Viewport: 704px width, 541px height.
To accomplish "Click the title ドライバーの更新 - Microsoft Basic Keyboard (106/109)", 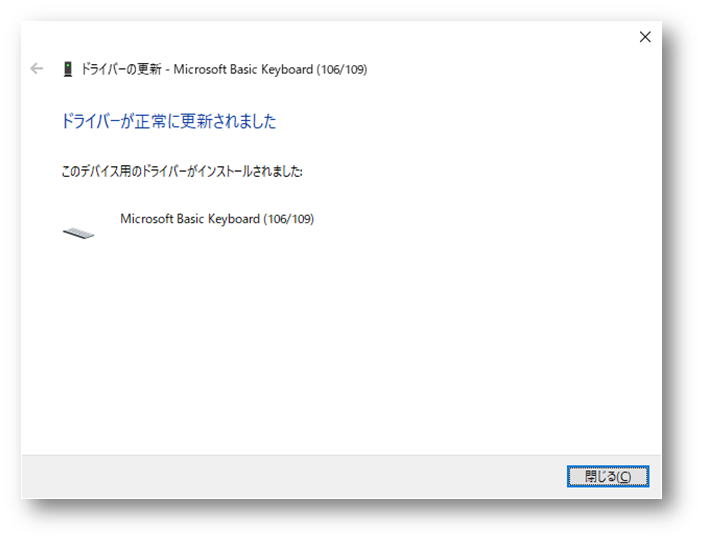I will point(224,69).
